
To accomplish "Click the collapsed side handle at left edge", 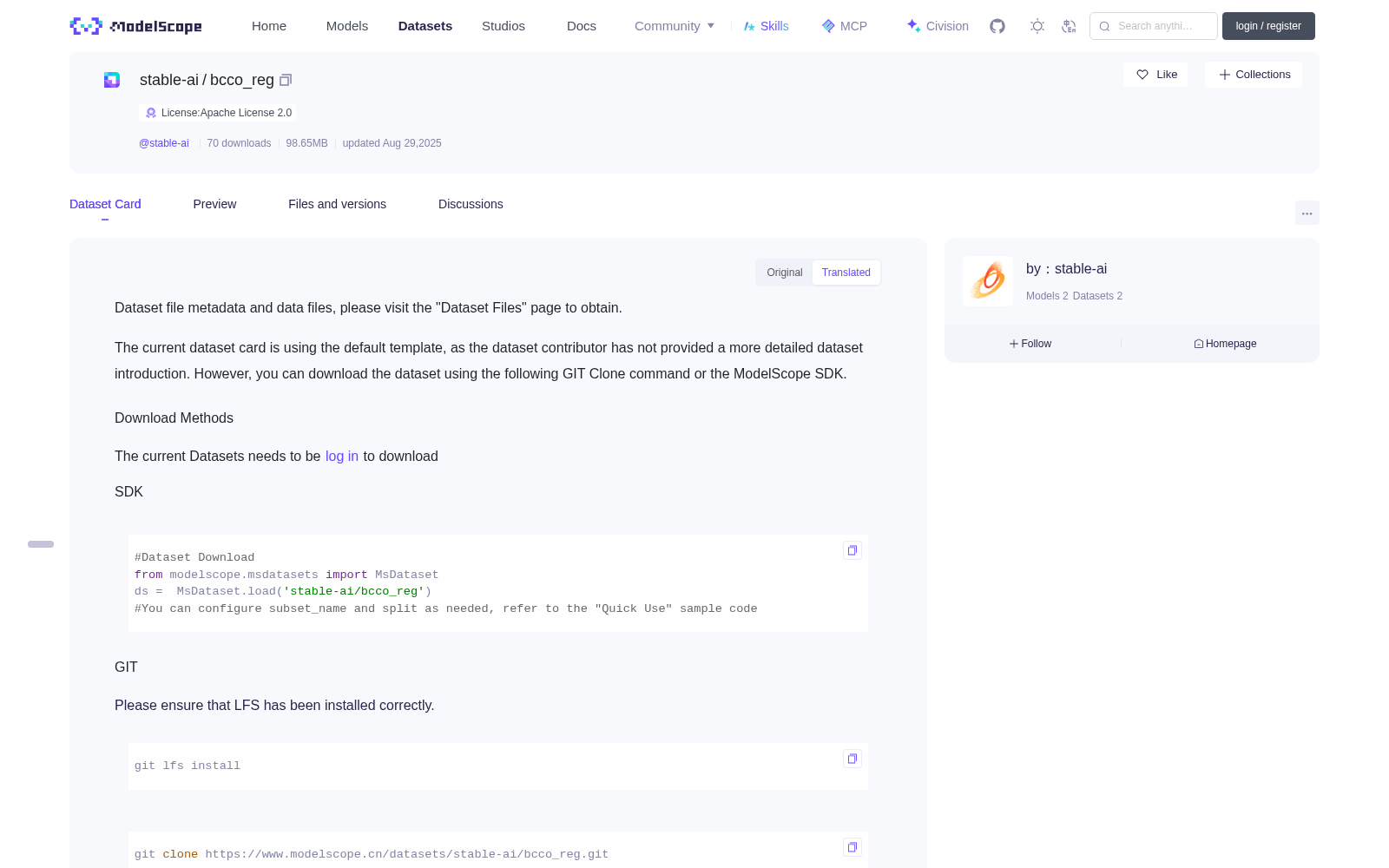I will click(x=41, y=544).
